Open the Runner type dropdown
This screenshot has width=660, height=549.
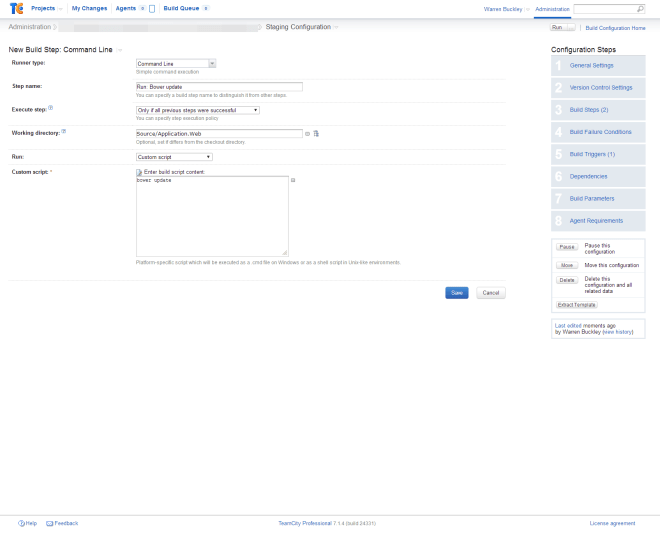[x=176, y=63]
